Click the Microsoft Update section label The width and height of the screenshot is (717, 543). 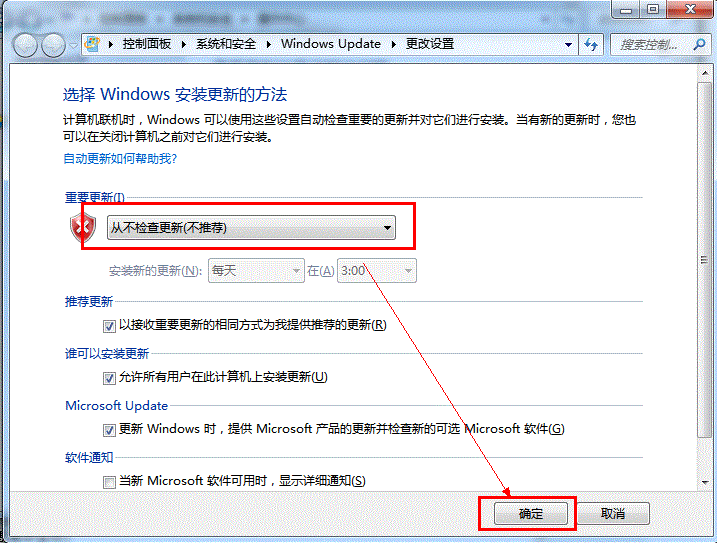(x=117, y=405)
